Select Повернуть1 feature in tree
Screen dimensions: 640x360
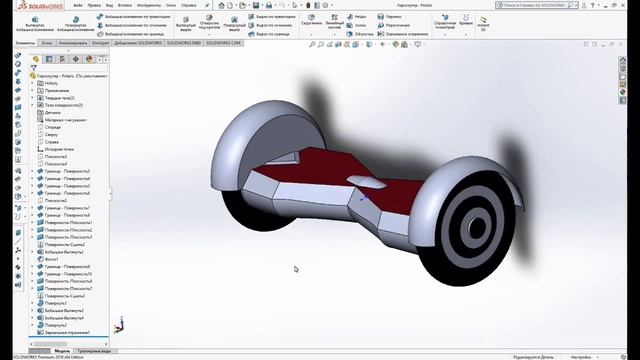coord(56,303)
